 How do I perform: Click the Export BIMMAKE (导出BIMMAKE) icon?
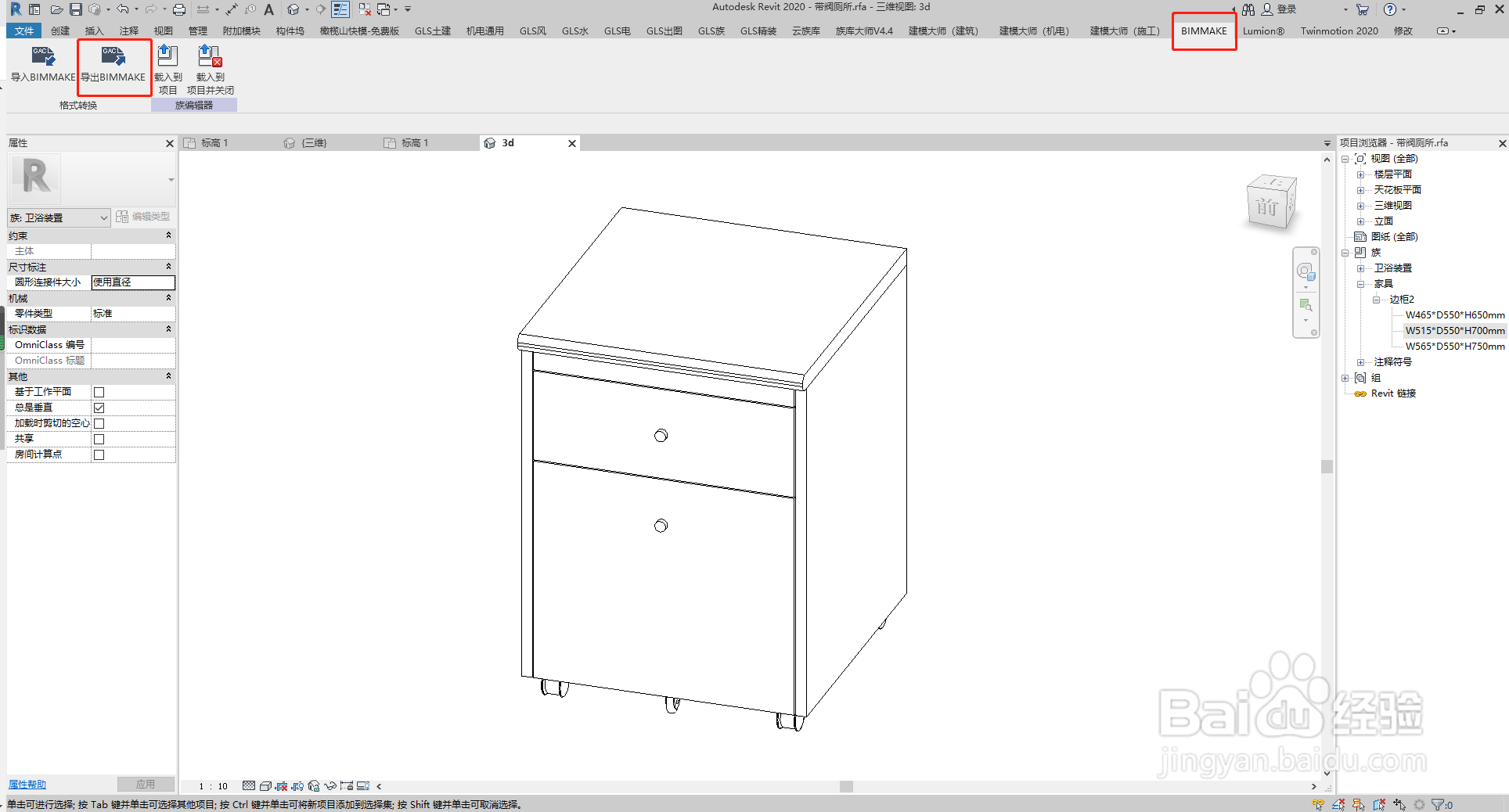tap(113, 57)
